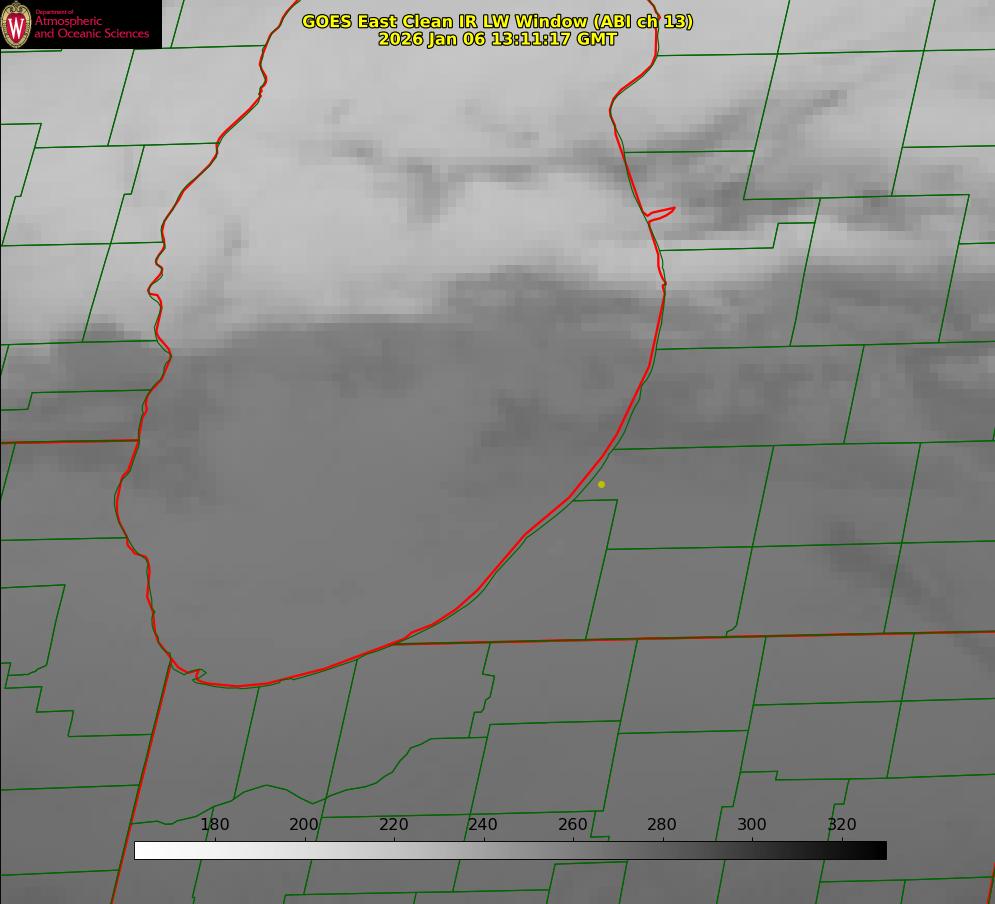The height and width of the screenshot is (904, 995).
Task: Click the black end of the colorbar
Action: coord(879,850)
